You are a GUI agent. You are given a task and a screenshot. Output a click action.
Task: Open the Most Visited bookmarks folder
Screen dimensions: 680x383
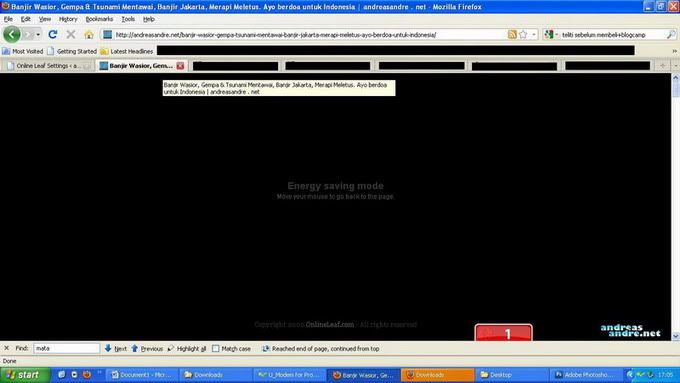point(23,51)
